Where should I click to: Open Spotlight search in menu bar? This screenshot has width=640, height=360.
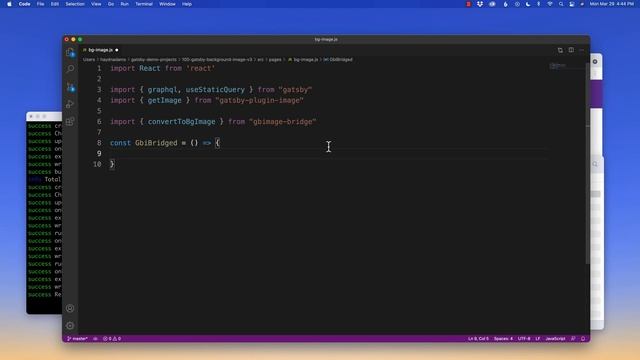tap(561, 4)
